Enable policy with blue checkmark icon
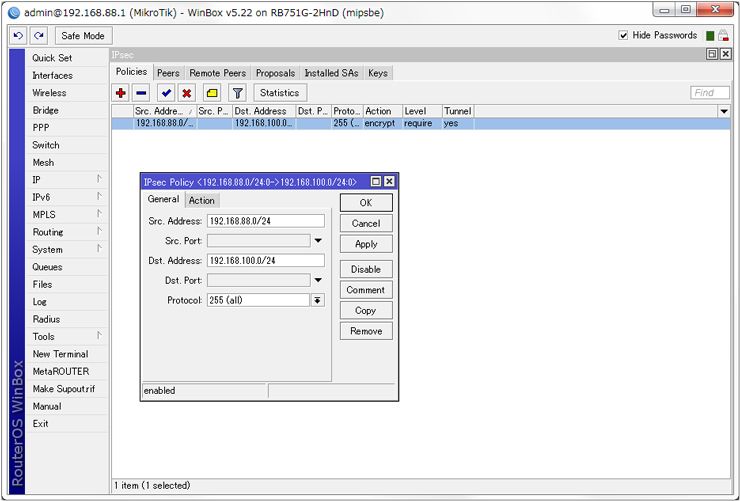Screen dimensions: 740x501 point(166,93)
